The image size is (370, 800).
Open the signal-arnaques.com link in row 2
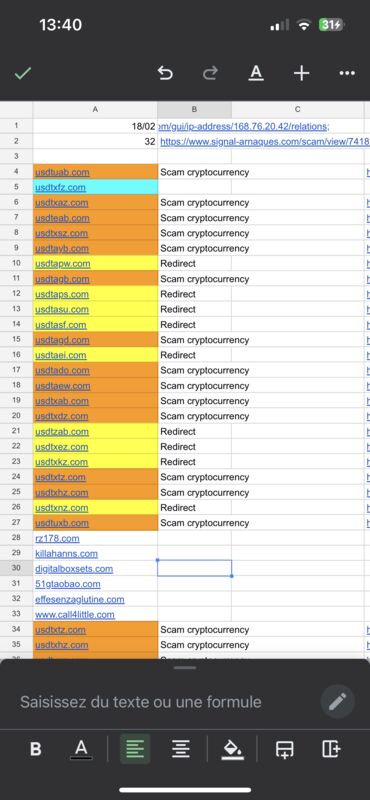click(264, 142)
